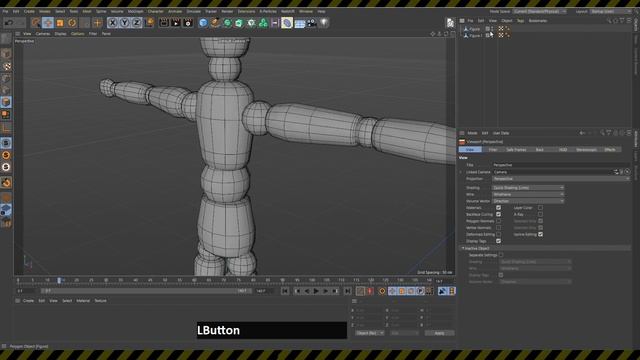
Task: Open the green Subdivision Surface generator icon
Action: tap(227, 23)
